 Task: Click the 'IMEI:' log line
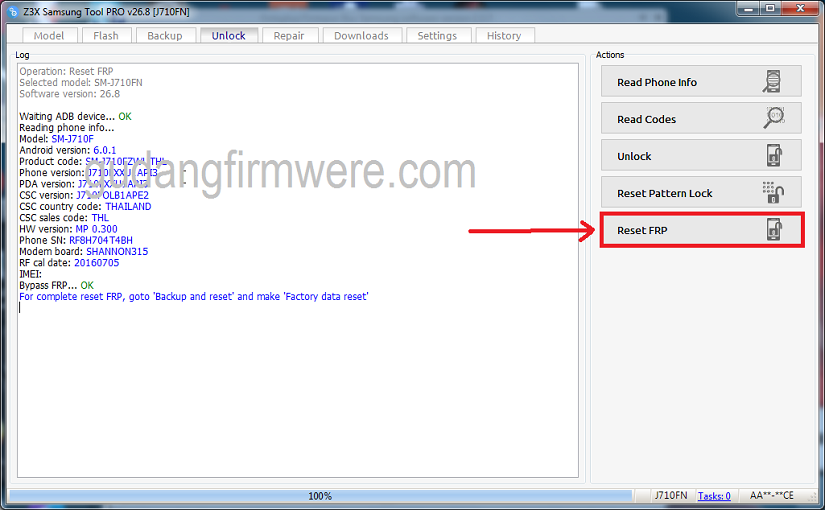(31, 274)
